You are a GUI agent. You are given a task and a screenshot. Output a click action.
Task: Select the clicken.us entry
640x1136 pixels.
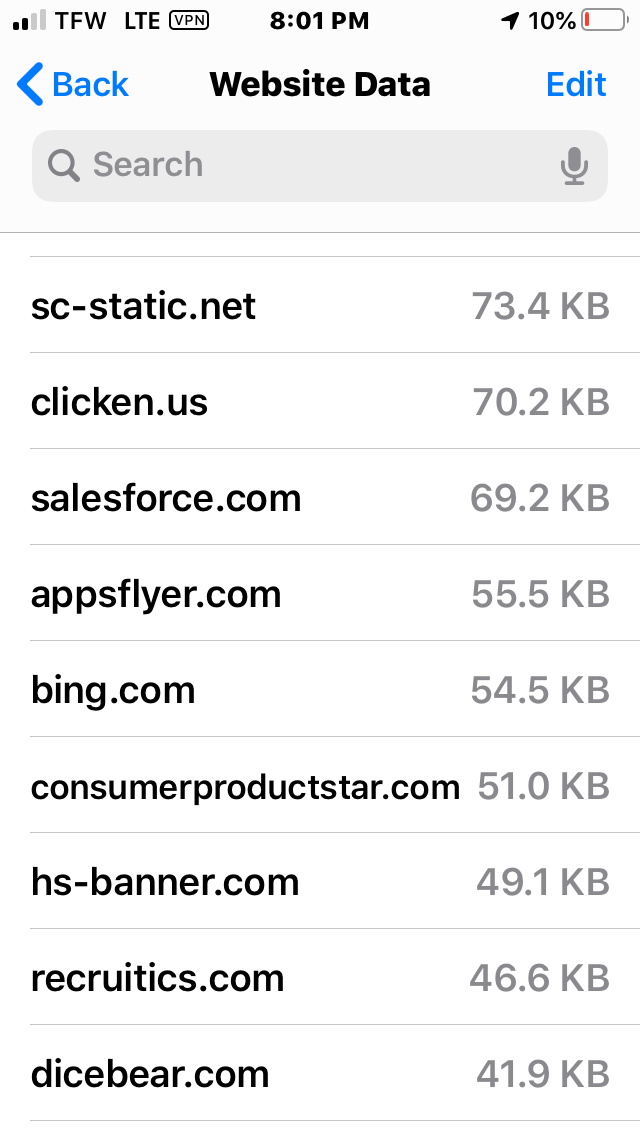[320, 401]
